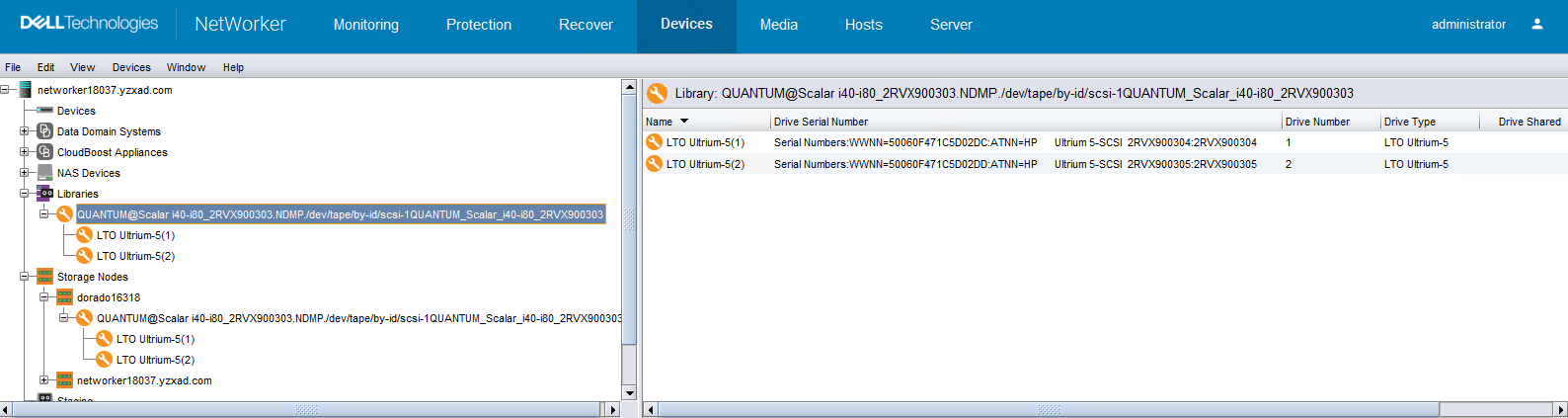This screenshot has width=1568, height=418.
Task: Click the NAS Devices icon
Action: 44,173
